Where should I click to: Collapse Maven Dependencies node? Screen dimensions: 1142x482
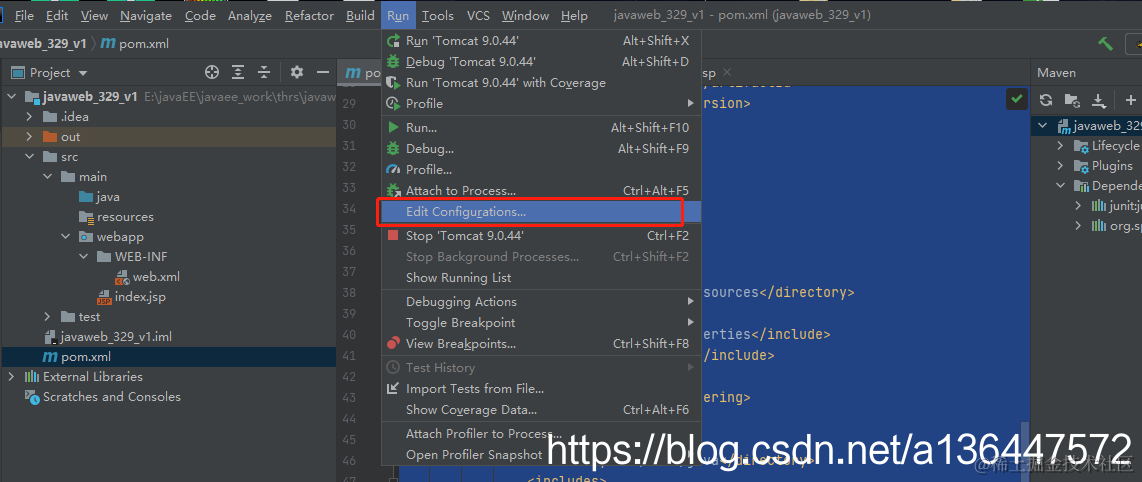click(x=1060, y=186)
